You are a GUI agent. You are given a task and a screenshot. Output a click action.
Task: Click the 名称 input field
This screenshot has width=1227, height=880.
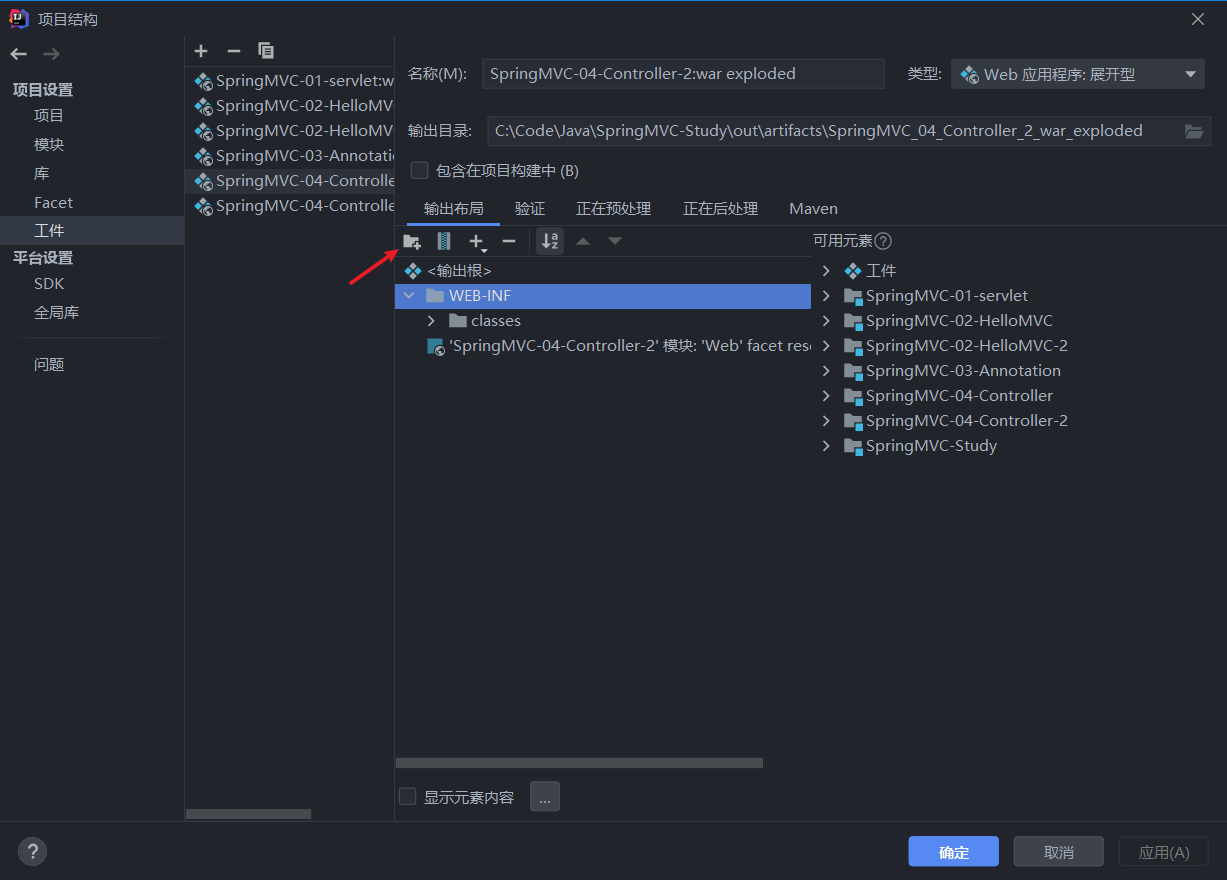tap(683, 74)
